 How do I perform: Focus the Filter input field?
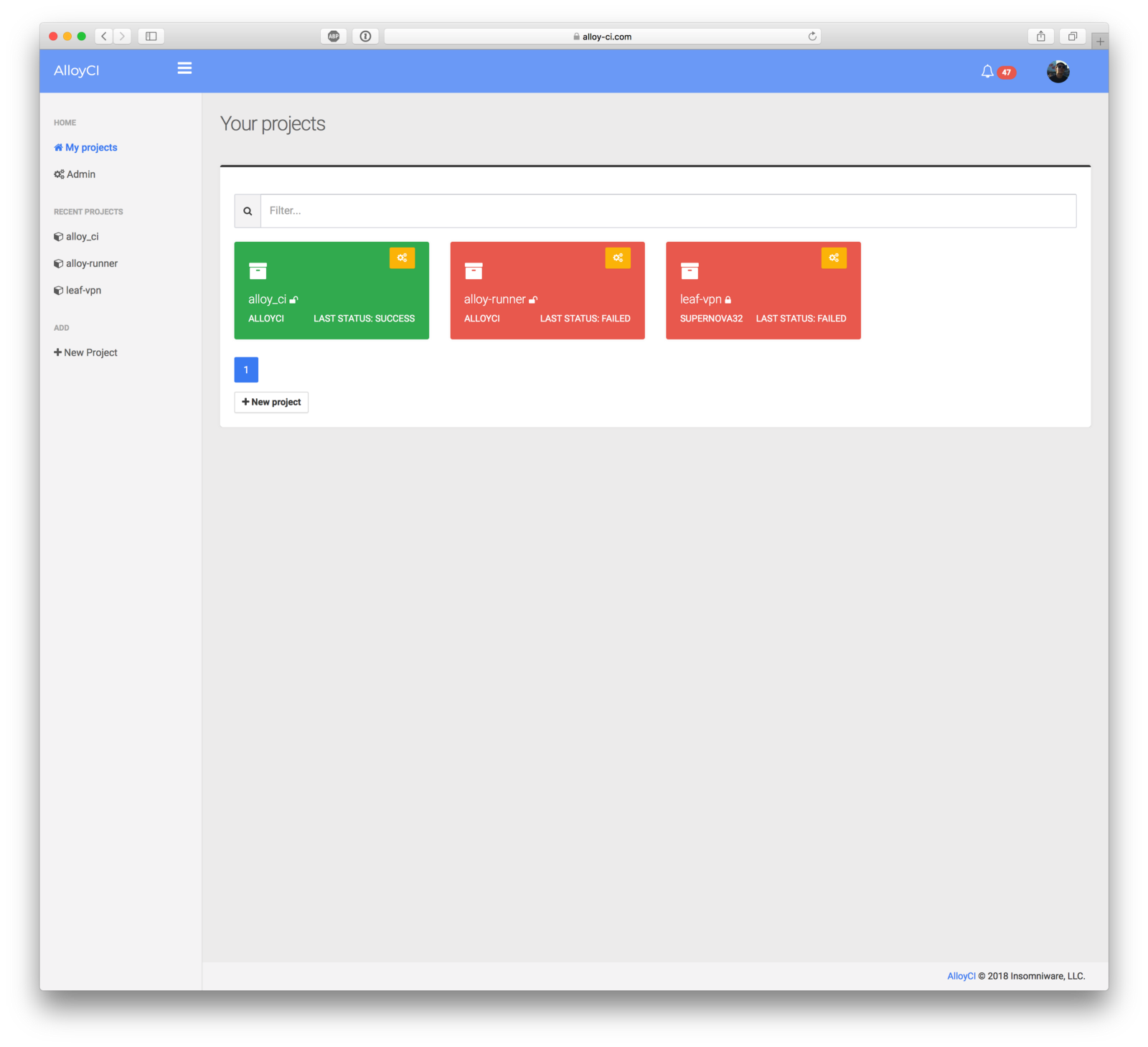[668, 211]
